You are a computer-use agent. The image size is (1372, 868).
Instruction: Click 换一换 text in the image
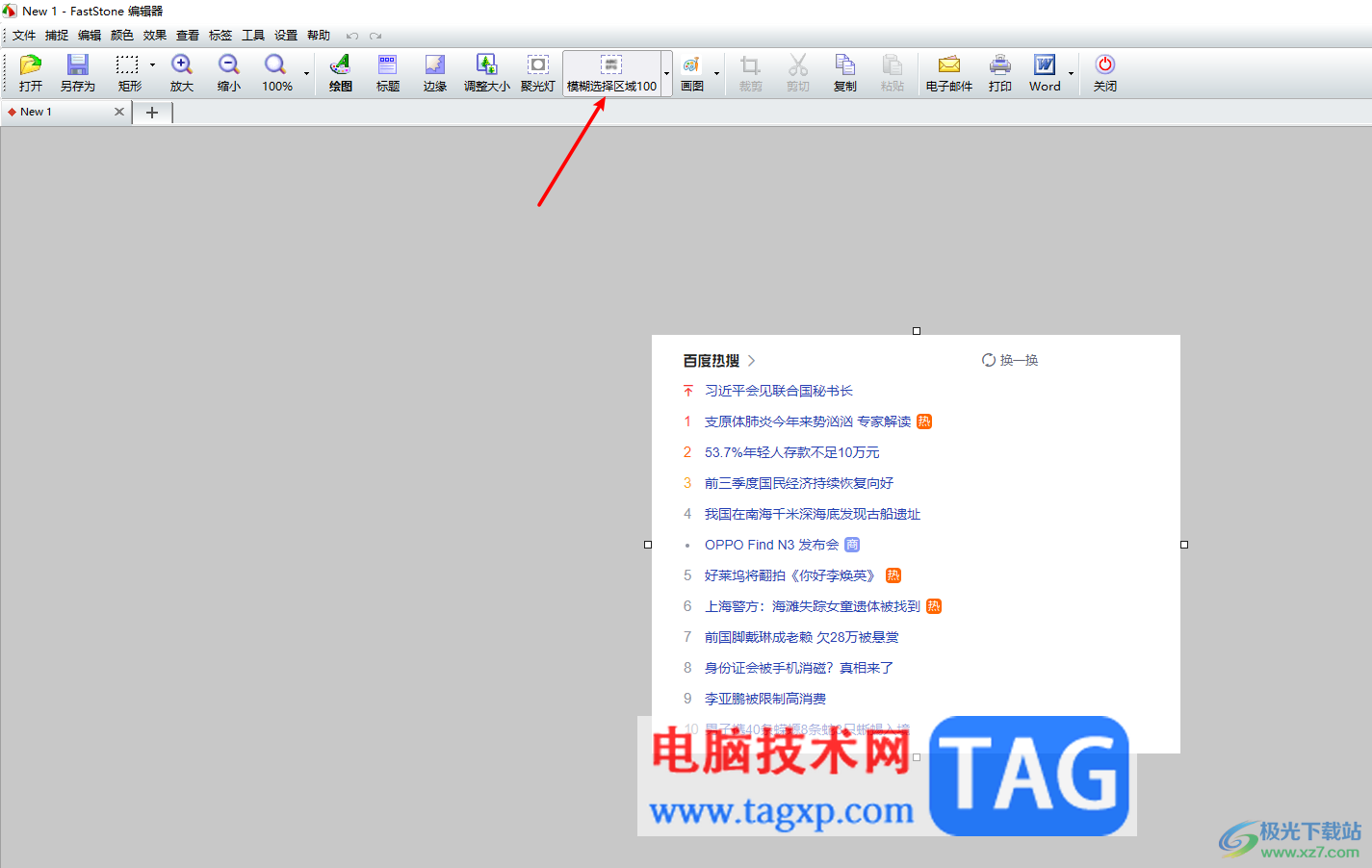(x=1019, y=360)
